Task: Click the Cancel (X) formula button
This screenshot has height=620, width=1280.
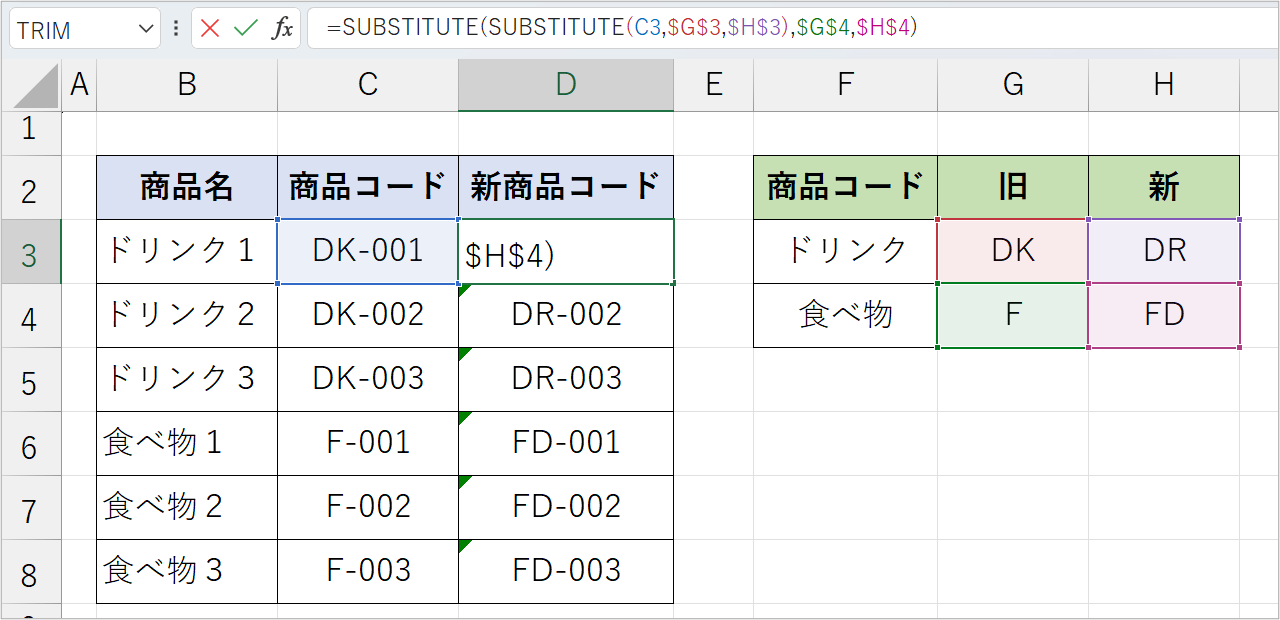Action: pos(210,28)
